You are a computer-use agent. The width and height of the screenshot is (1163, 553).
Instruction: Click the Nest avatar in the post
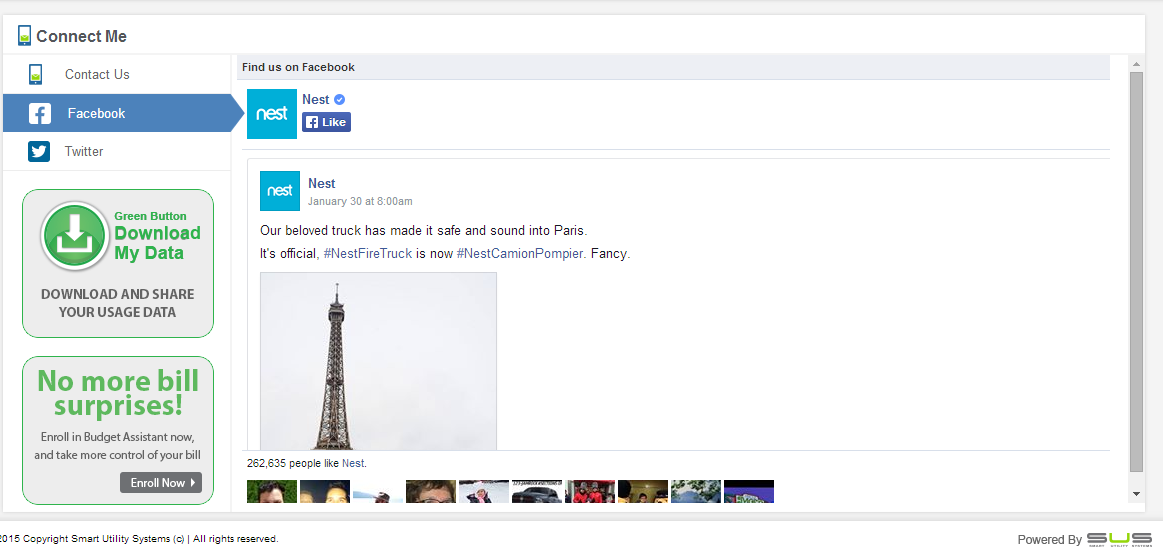280,191
